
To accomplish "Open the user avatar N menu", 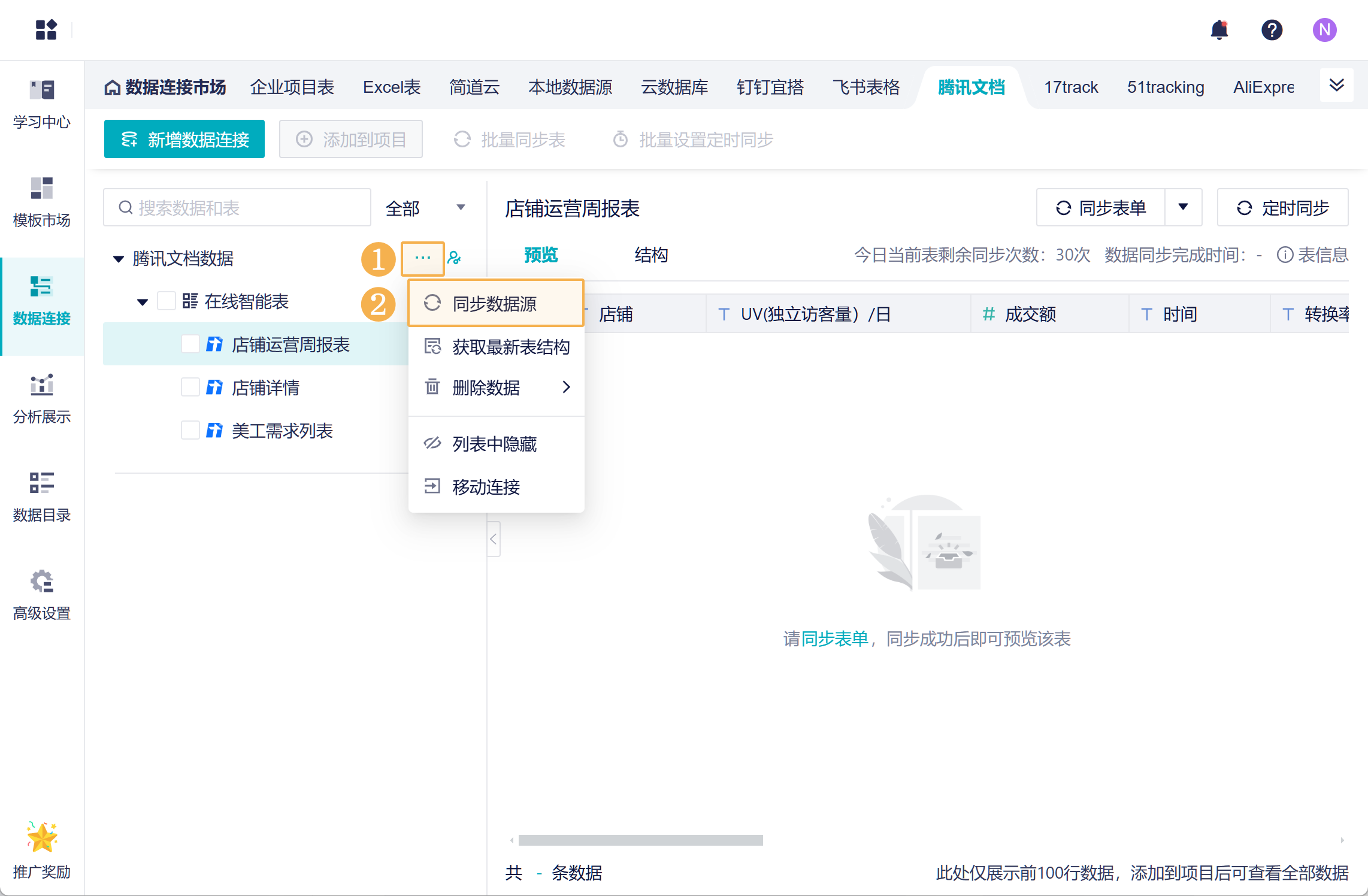I will [1324, 30].
